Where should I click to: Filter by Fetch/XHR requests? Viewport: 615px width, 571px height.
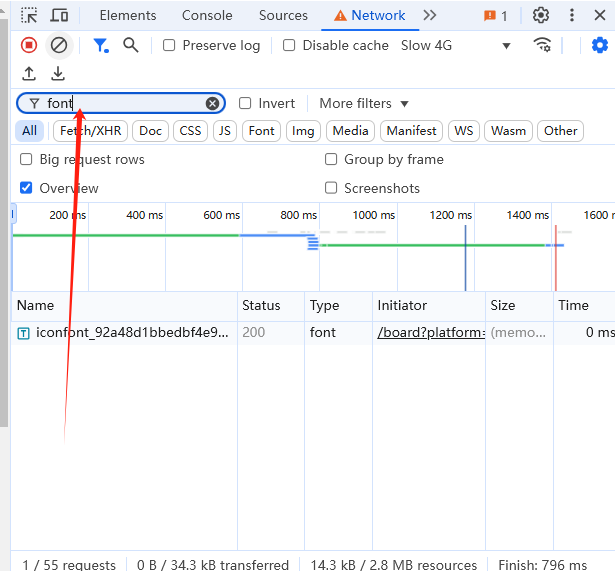click(91, 131)
